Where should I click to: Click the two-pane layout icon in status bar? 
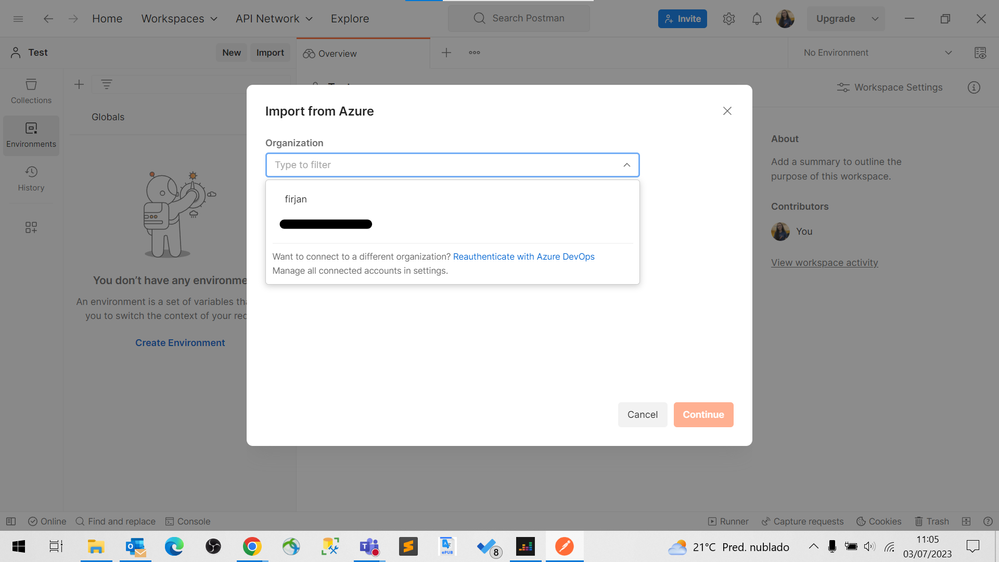[967, 521]
